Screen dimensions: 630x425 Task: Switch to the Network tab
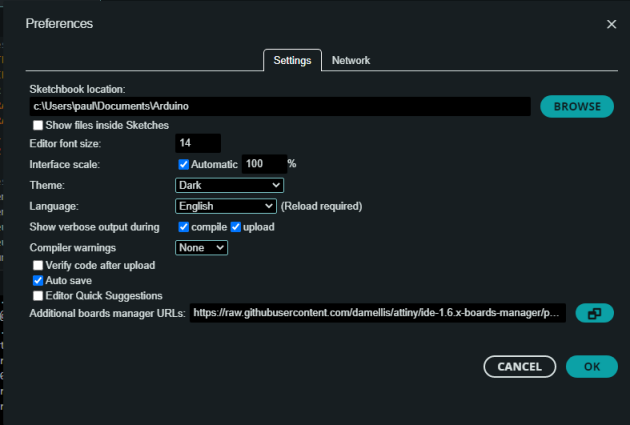pyautogui.click(x=350, y=60)
